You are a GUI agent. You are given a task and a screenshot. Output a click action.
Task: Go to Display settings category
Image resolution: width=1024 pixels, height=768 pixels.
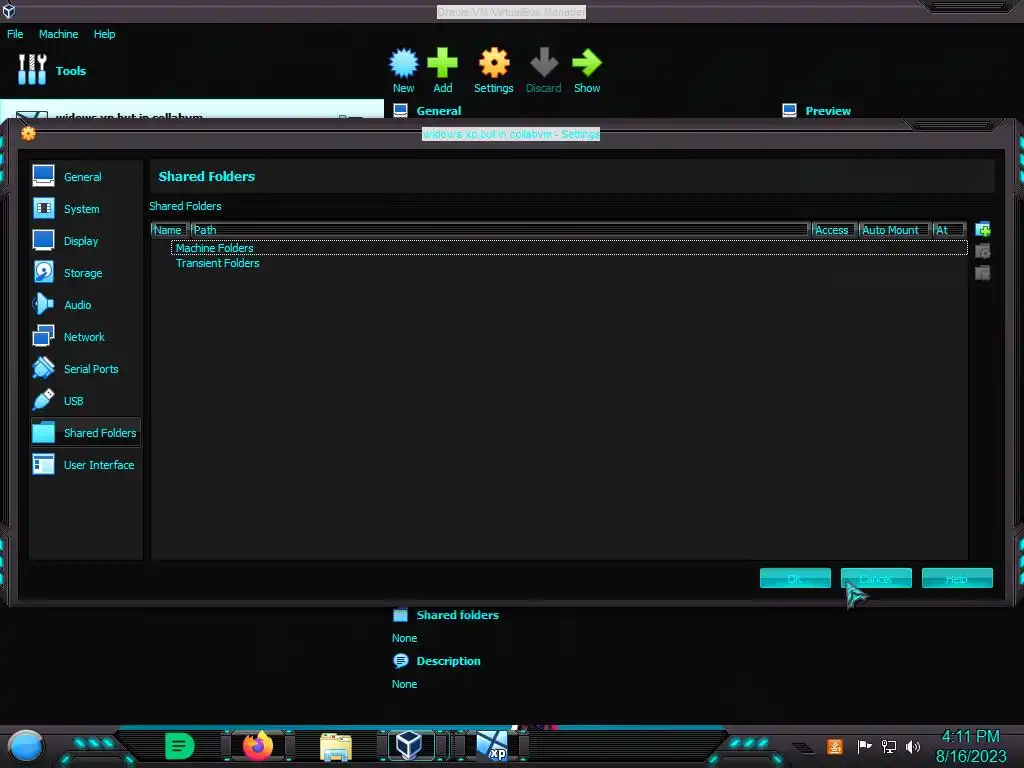pos(85,240)
